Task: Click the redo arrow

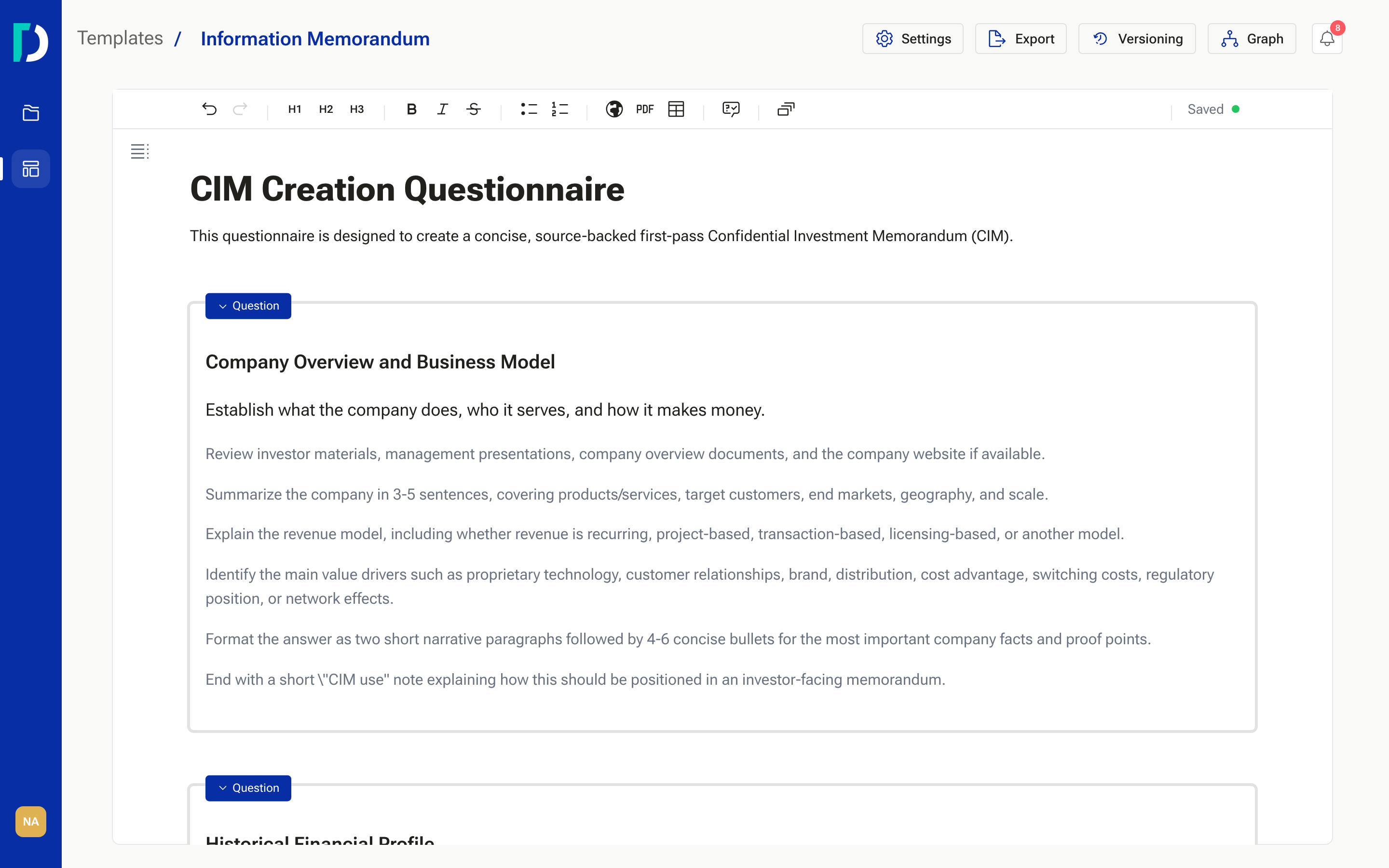Action: [x=240, y=109]
